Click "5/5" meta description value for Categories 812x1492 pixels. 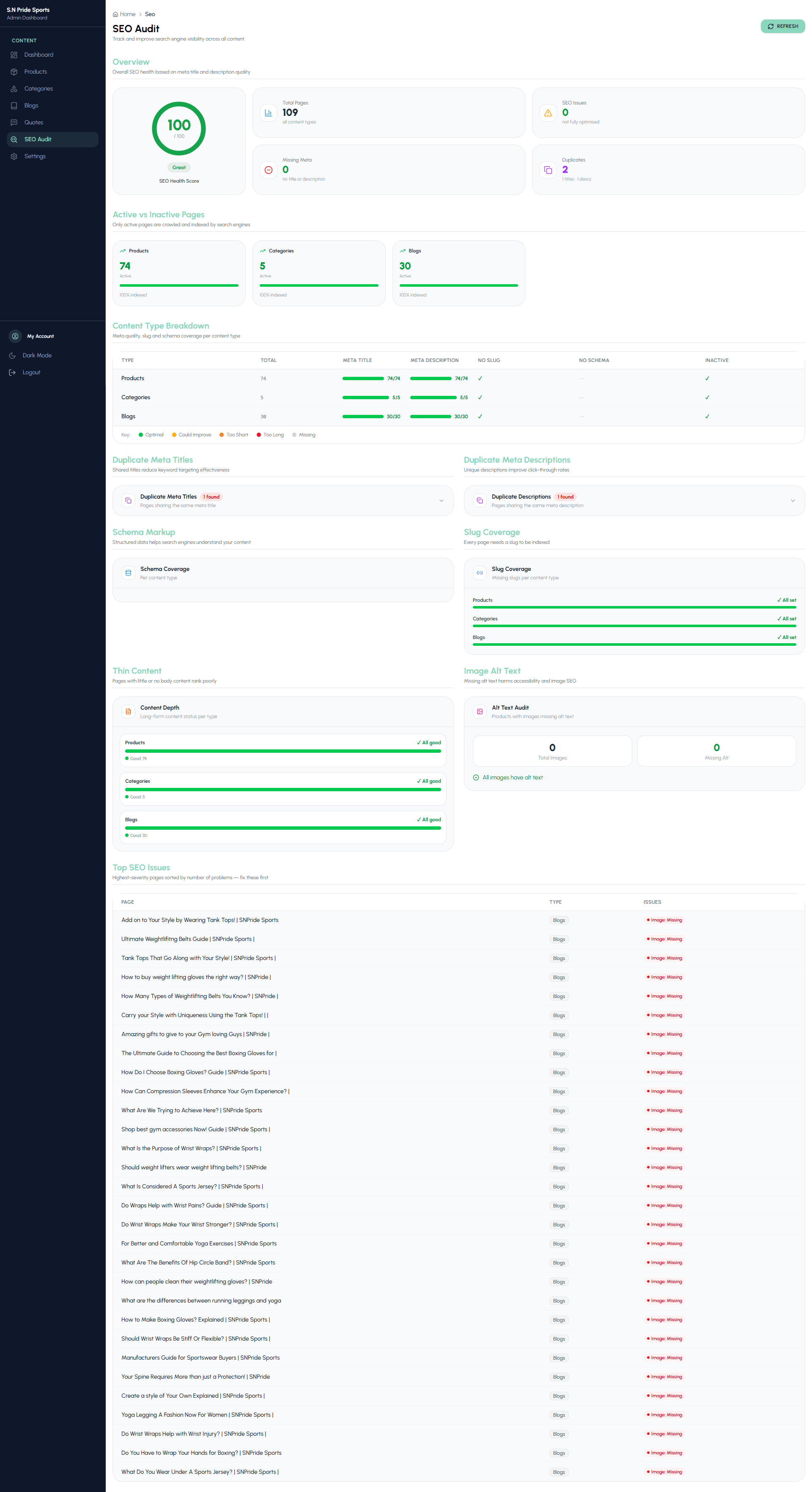click(464, 398)
